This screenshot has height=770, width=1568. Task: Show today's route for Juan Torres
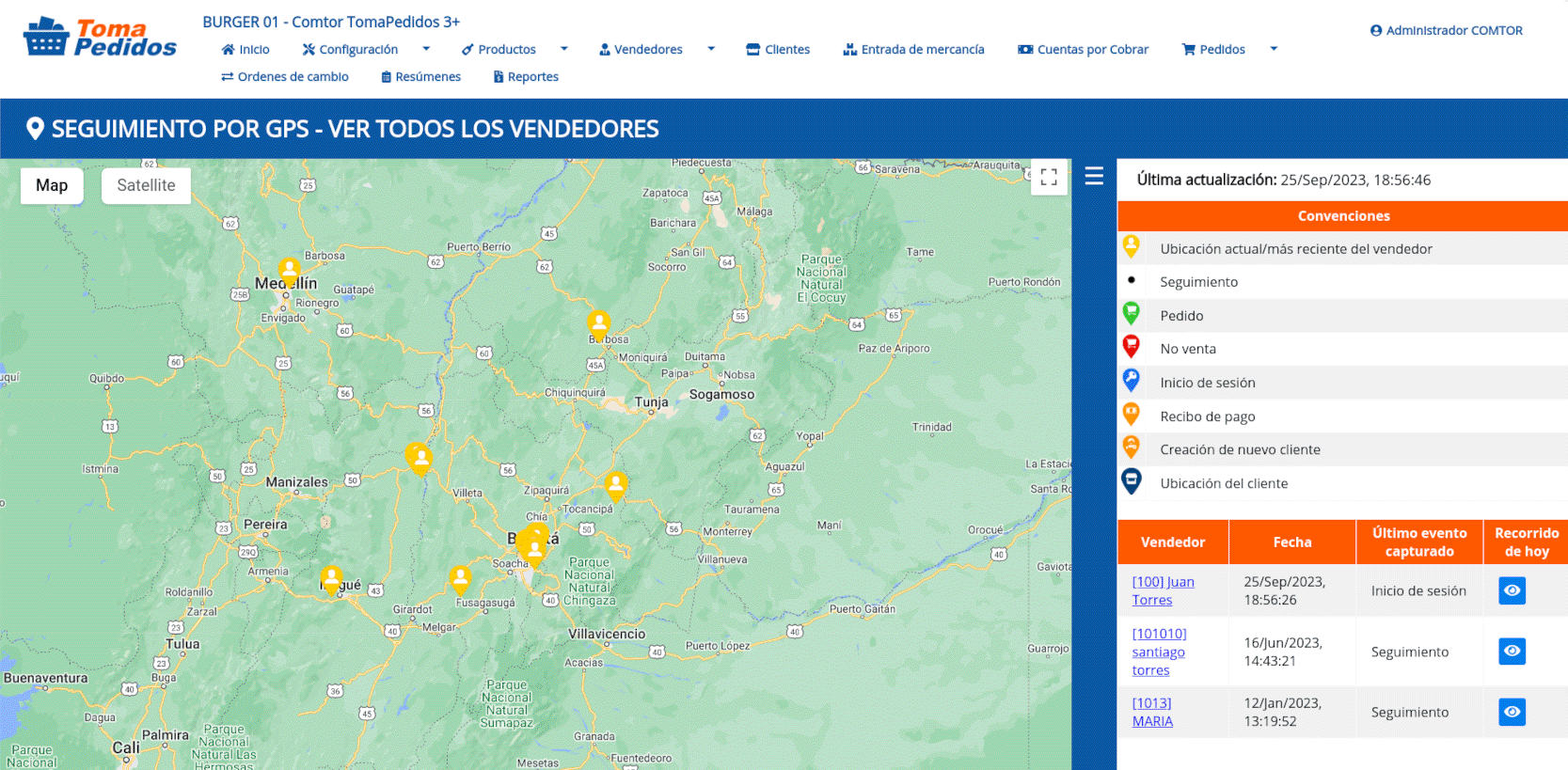tap(1512, 590)
